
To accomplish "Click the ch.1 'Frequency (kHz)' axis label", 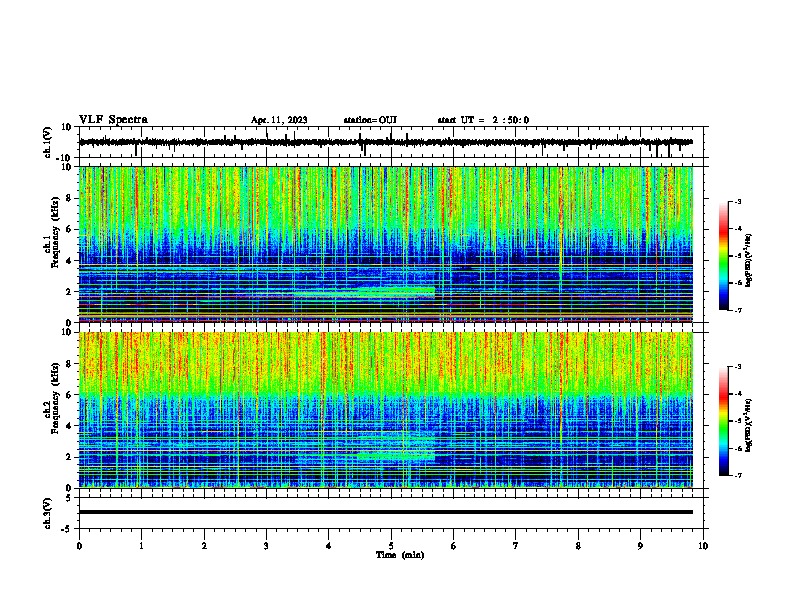I will point(55,232).
